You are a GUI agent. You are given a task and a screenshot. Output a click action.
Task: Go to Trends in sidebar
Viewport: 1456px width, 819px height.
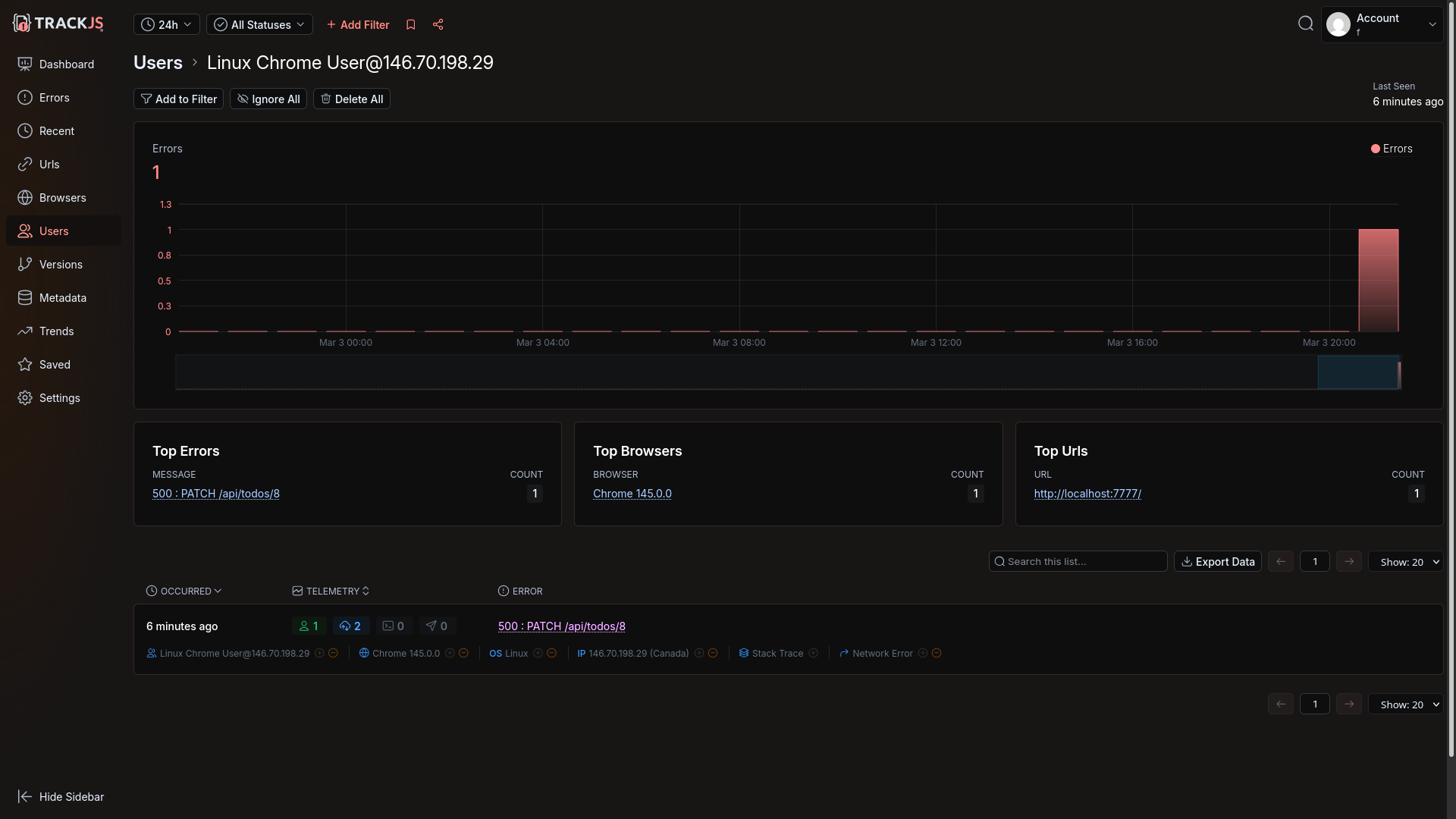[57, 331]
